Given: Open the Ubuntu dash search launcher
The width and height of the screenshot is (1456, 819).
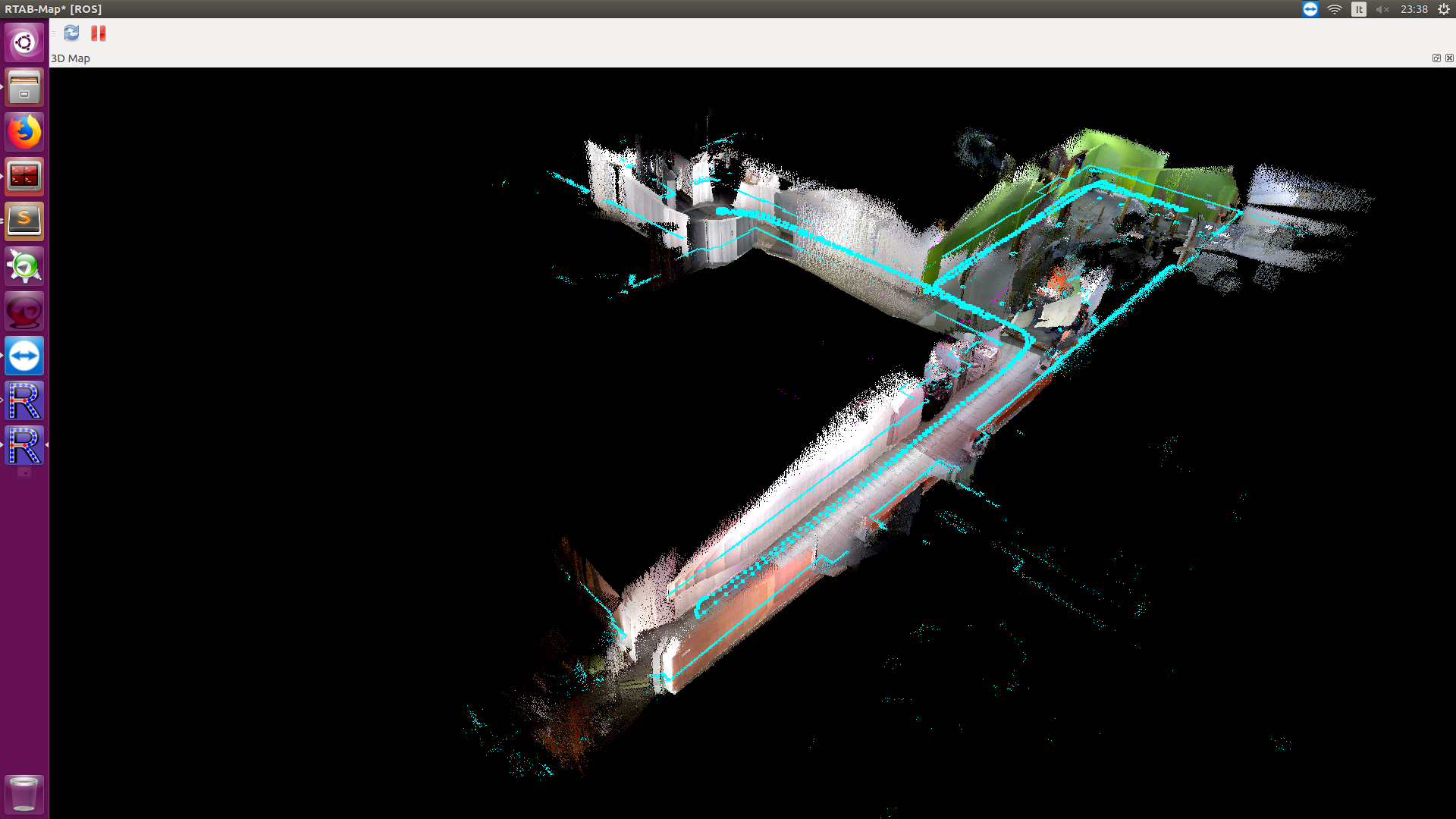Looking at the screenshot, I should coord(24,42).
